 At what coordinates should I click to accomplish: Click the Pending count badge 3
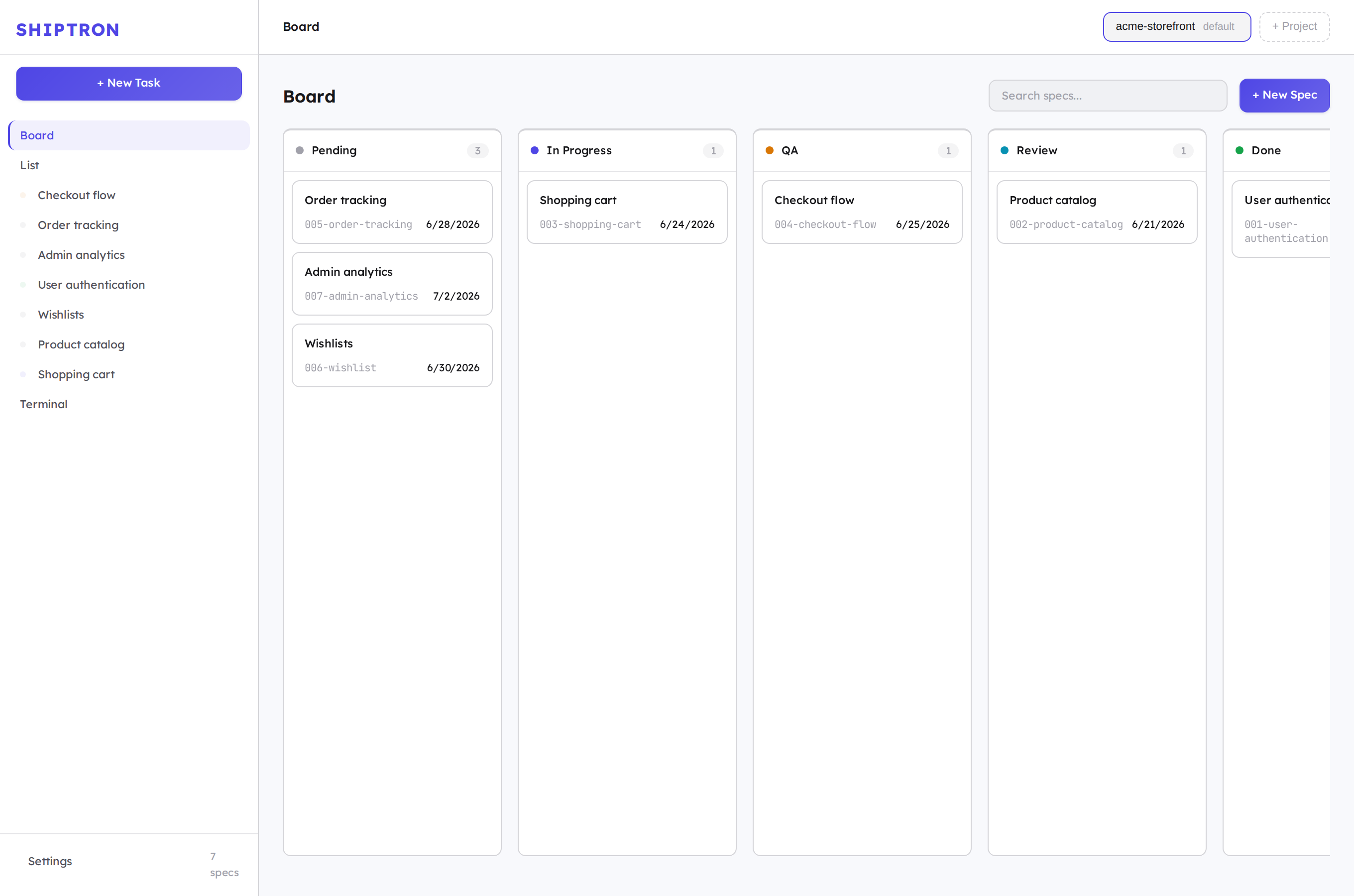tap(477, 151)
